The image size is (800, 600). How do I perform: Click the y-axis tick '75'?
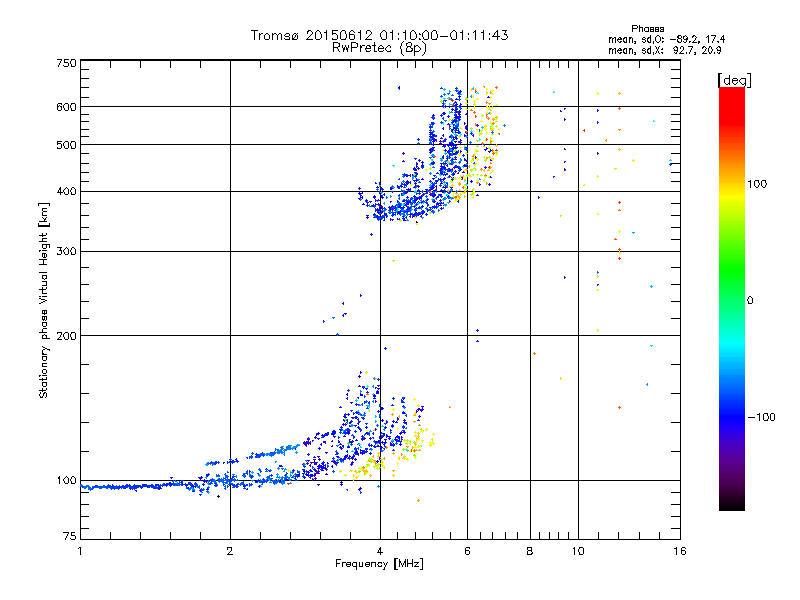pyautogui.click(x=69, y=536)
